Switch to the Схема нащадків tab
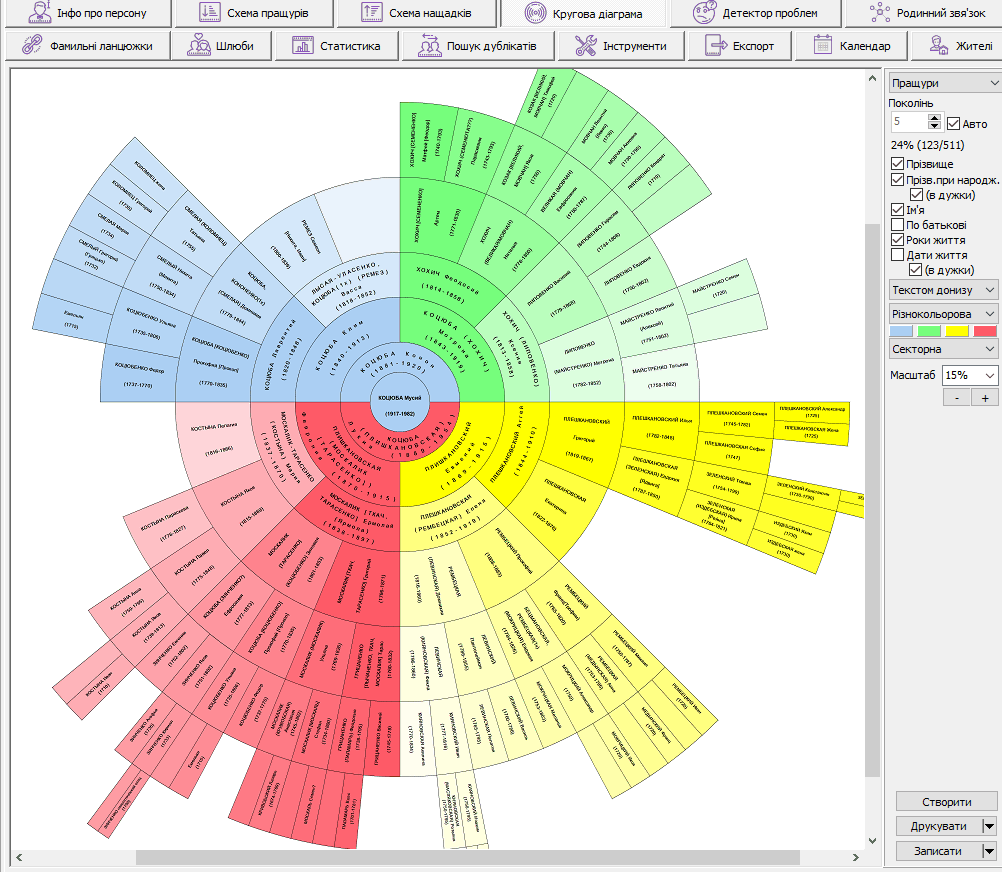The image size is (1002, 872). [414, 13]
